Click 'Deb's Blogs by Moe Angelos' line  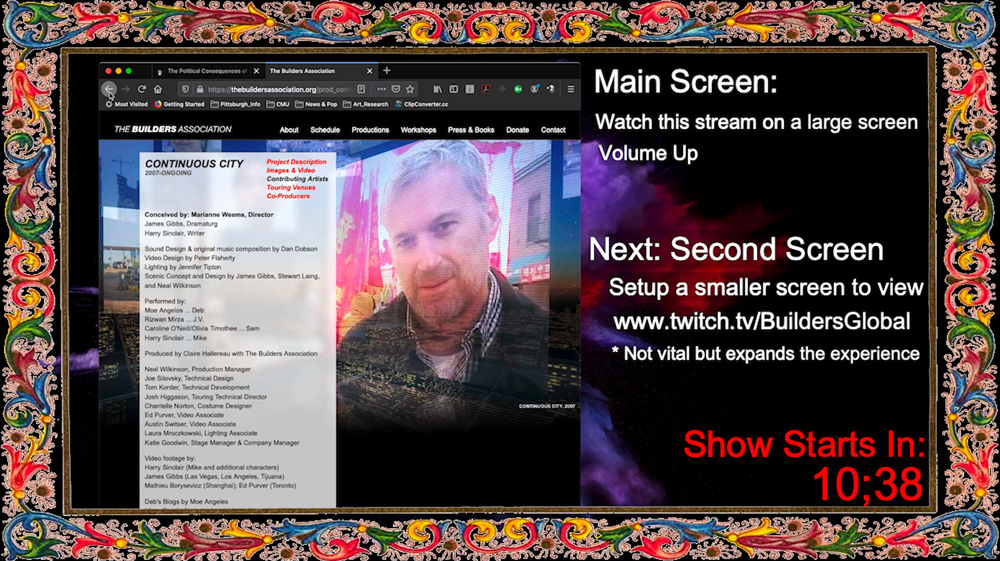(x=186, y=502)
